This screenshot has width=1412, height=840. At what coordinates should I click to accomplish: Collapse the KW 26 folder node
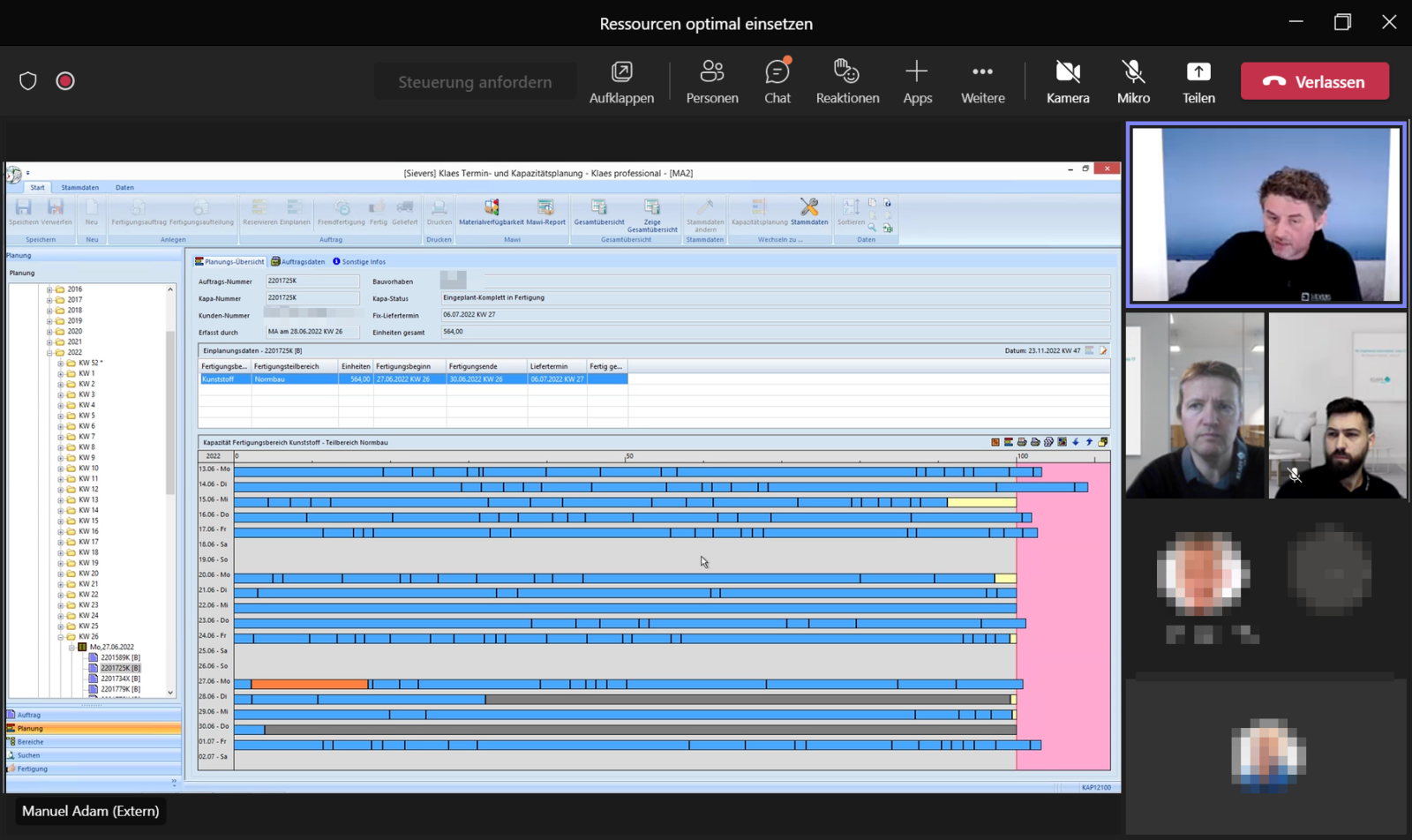[x=61, y=637]
